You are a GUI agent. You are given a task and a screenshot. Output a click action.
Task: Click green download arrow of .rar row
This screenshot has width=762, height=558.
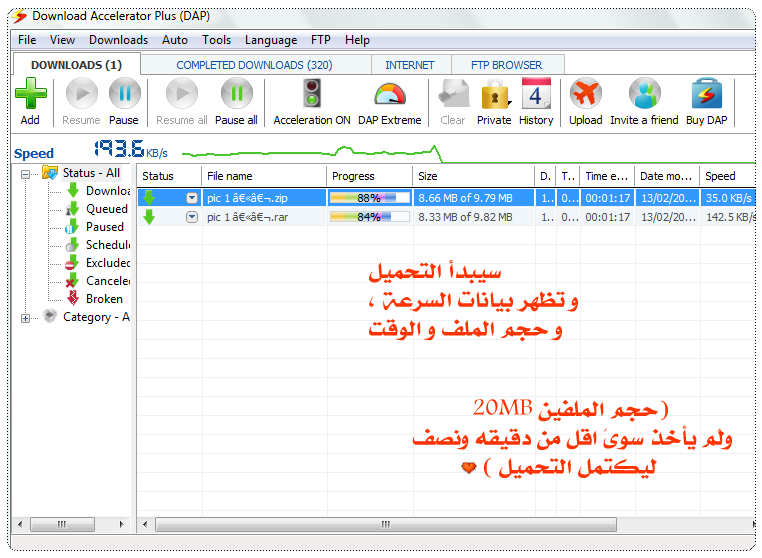pos(149,216)
